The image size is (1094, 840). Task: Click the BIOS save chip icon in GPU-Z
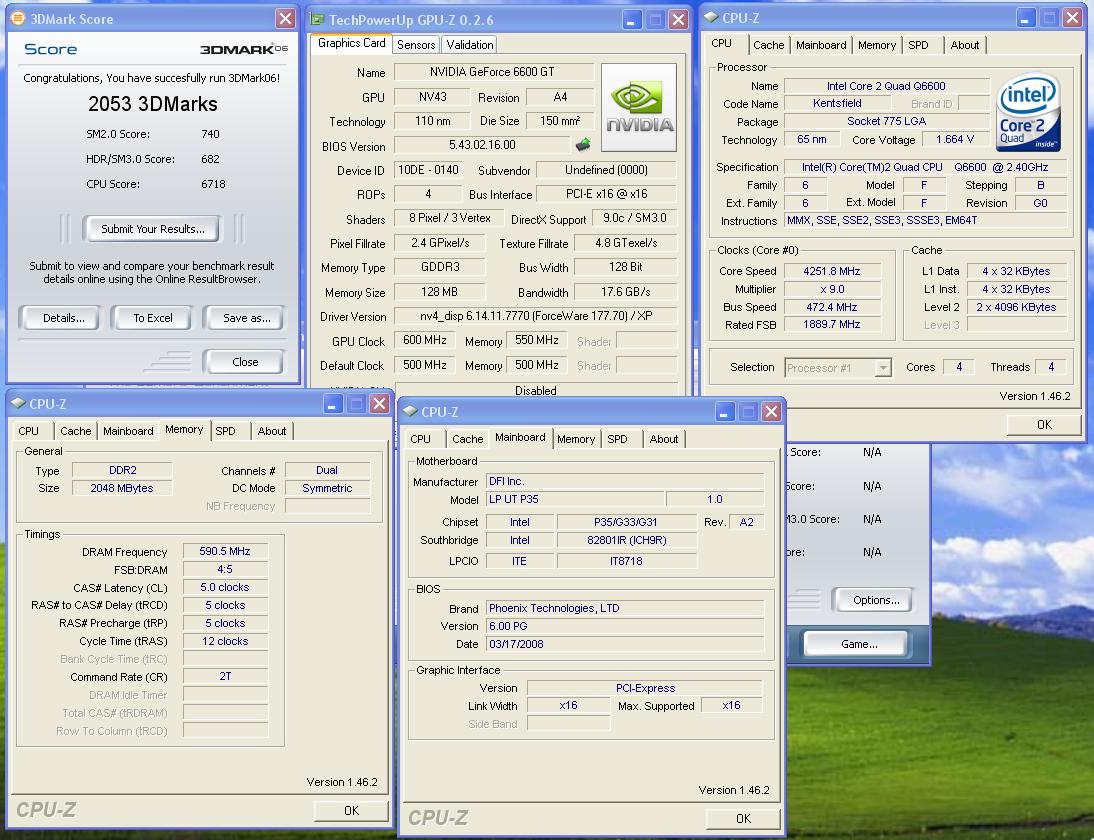point(583,144)
